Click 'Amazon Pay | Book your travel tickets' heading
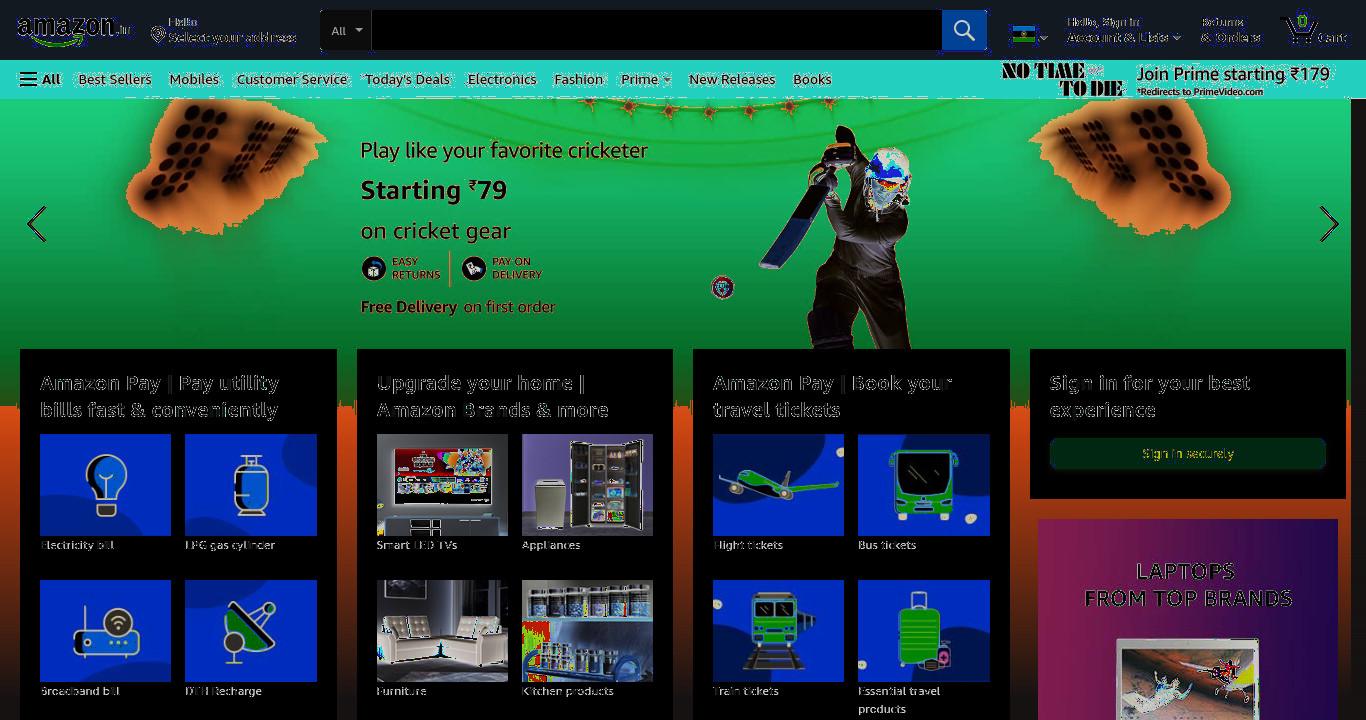 (832, 396)
